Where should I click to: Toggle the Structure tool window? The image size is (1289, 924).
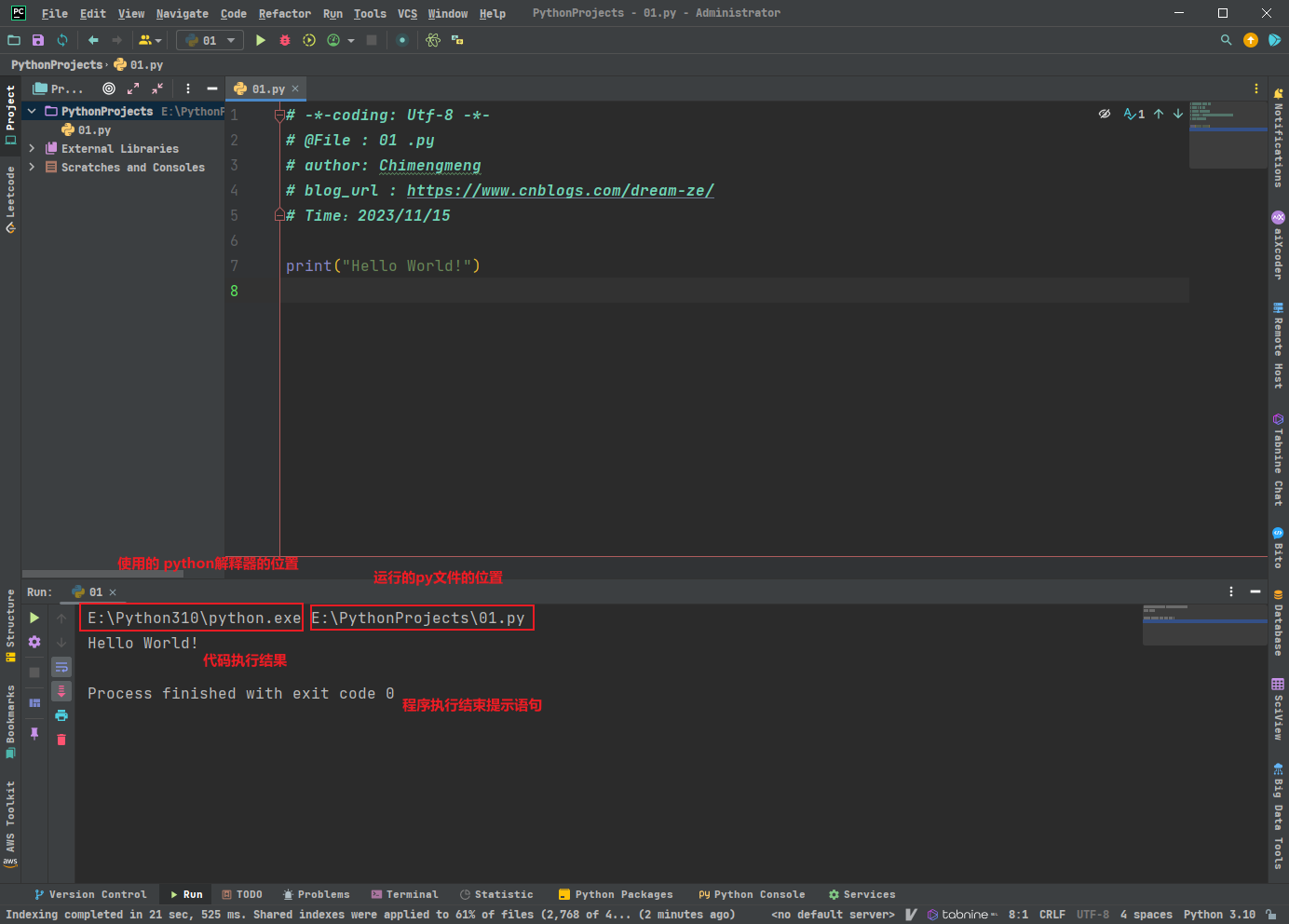pyautogui.click(x=10, y=625)
